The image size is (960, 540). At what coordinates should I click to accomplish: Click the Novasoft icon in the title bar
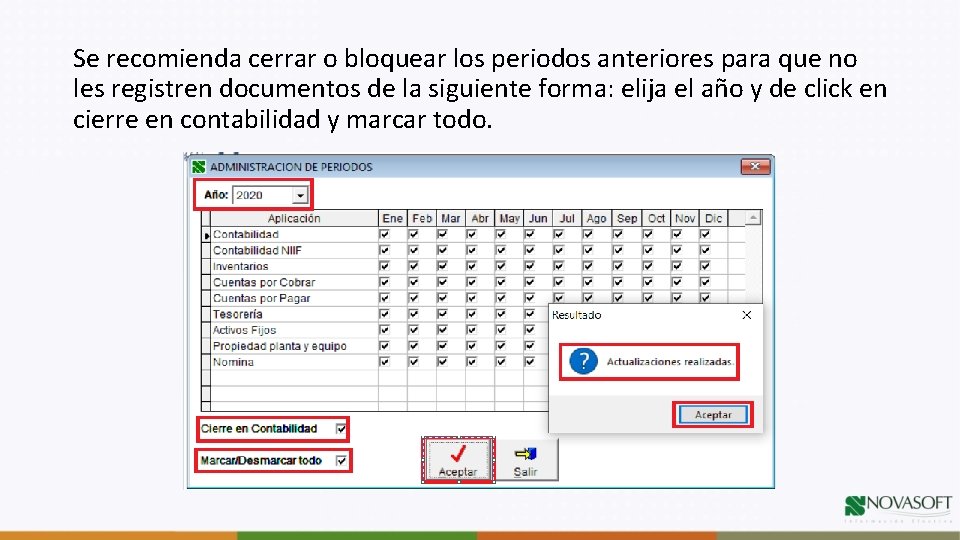[198, 167]
